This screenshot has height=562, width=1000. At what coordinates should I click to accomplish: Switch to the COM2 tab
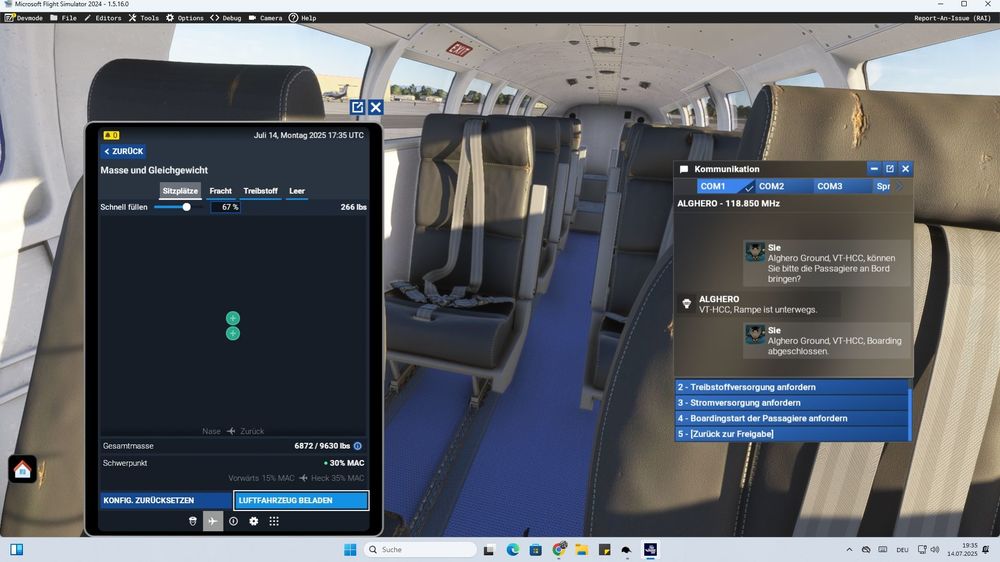[771, 186]
